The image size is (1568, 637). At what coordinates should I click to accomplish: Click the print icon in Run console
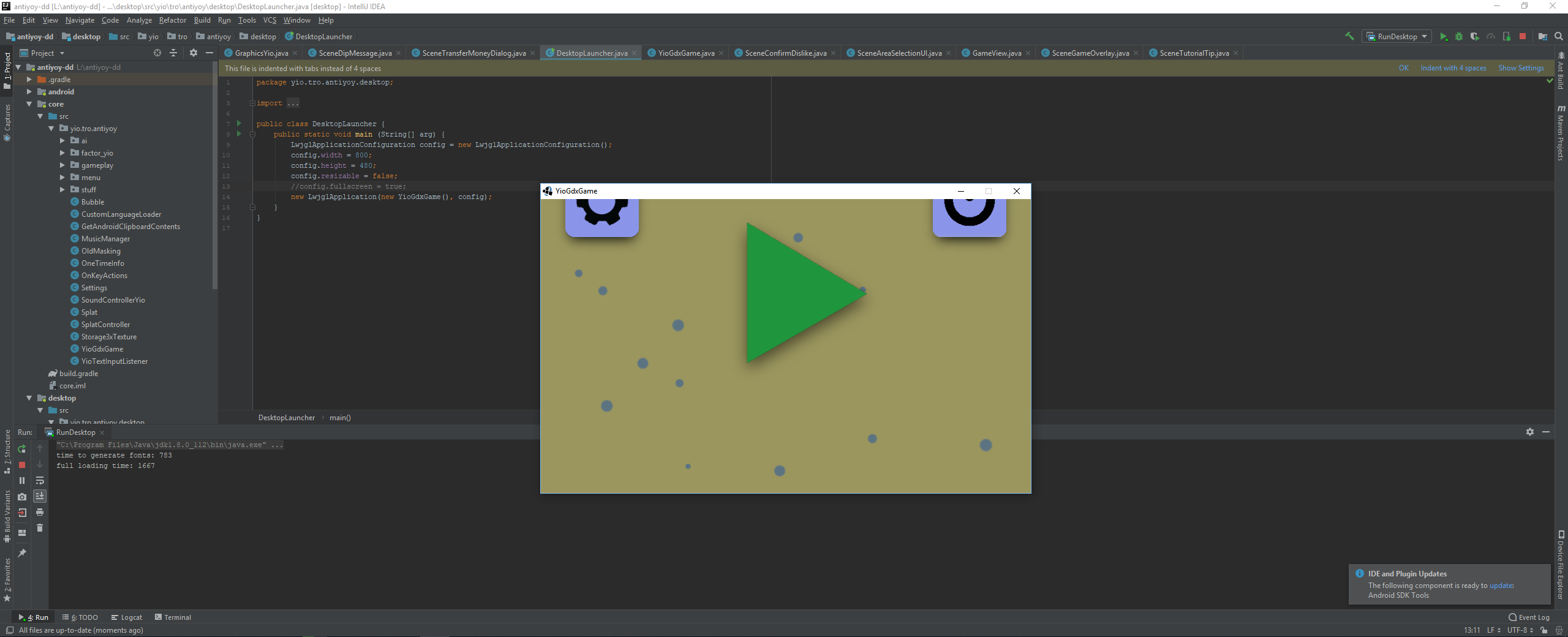point(40,512)
